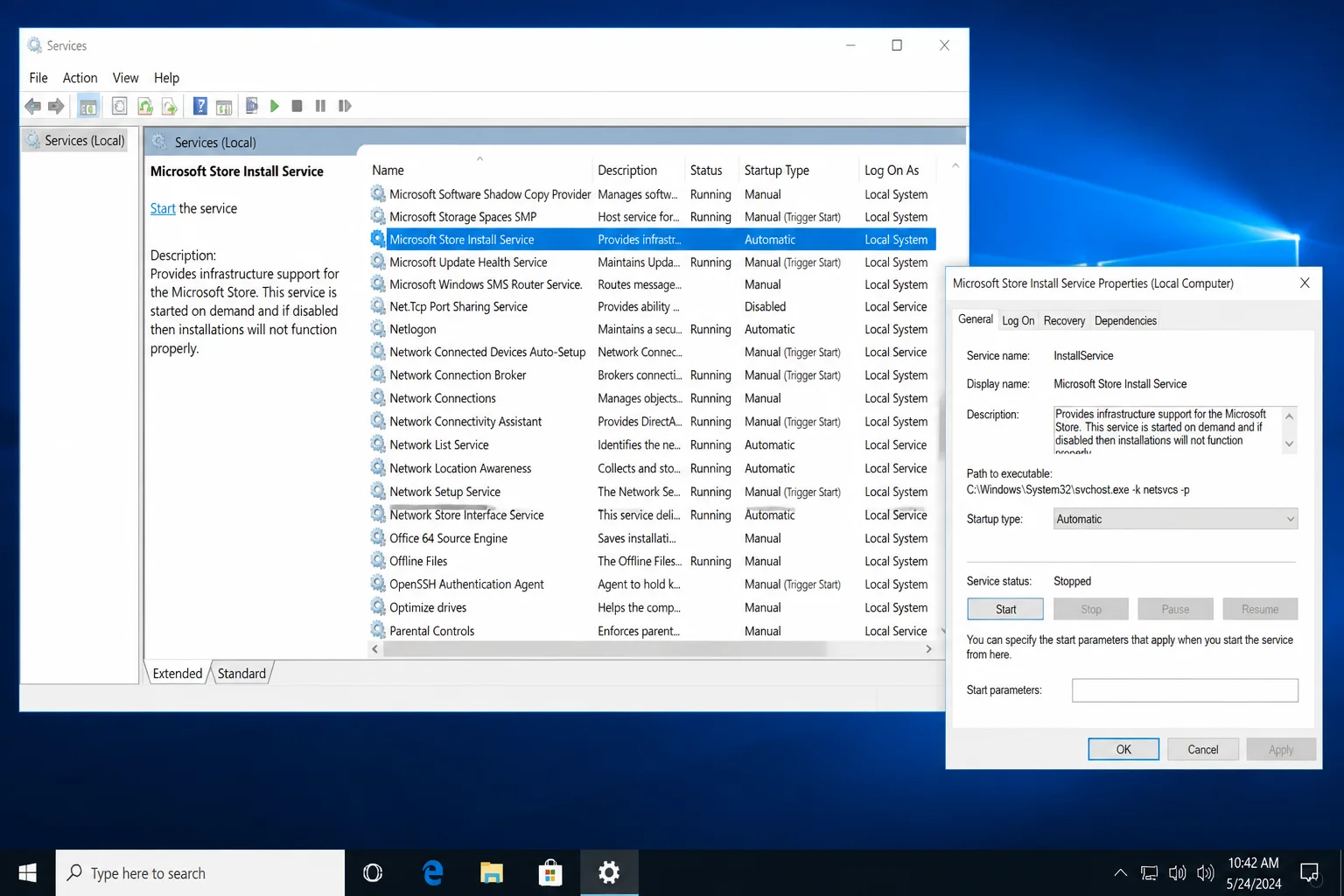The width and height of the screenshot is (1344, 896).
Task: Select Microsoft Update Health Service row
Action: point(652,262)
